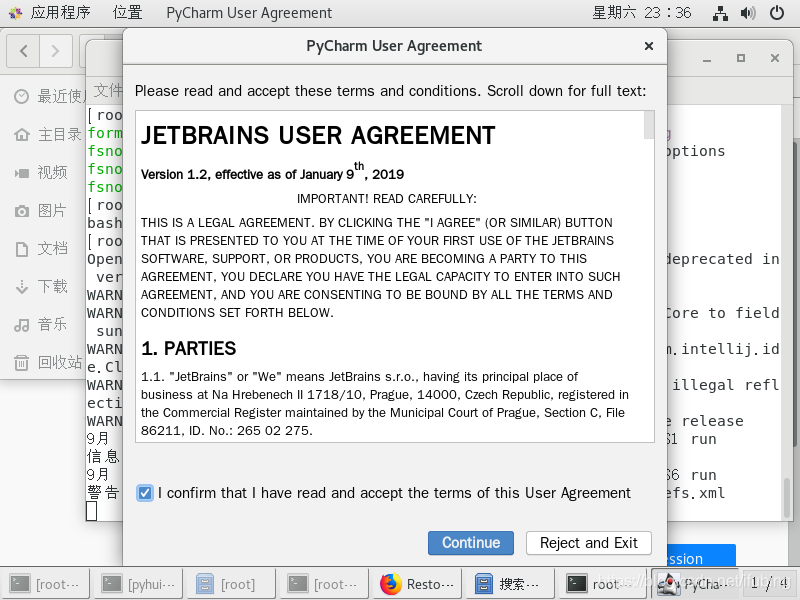
Task: Maximize the background window at right
Action: click(x=741, y=58)
